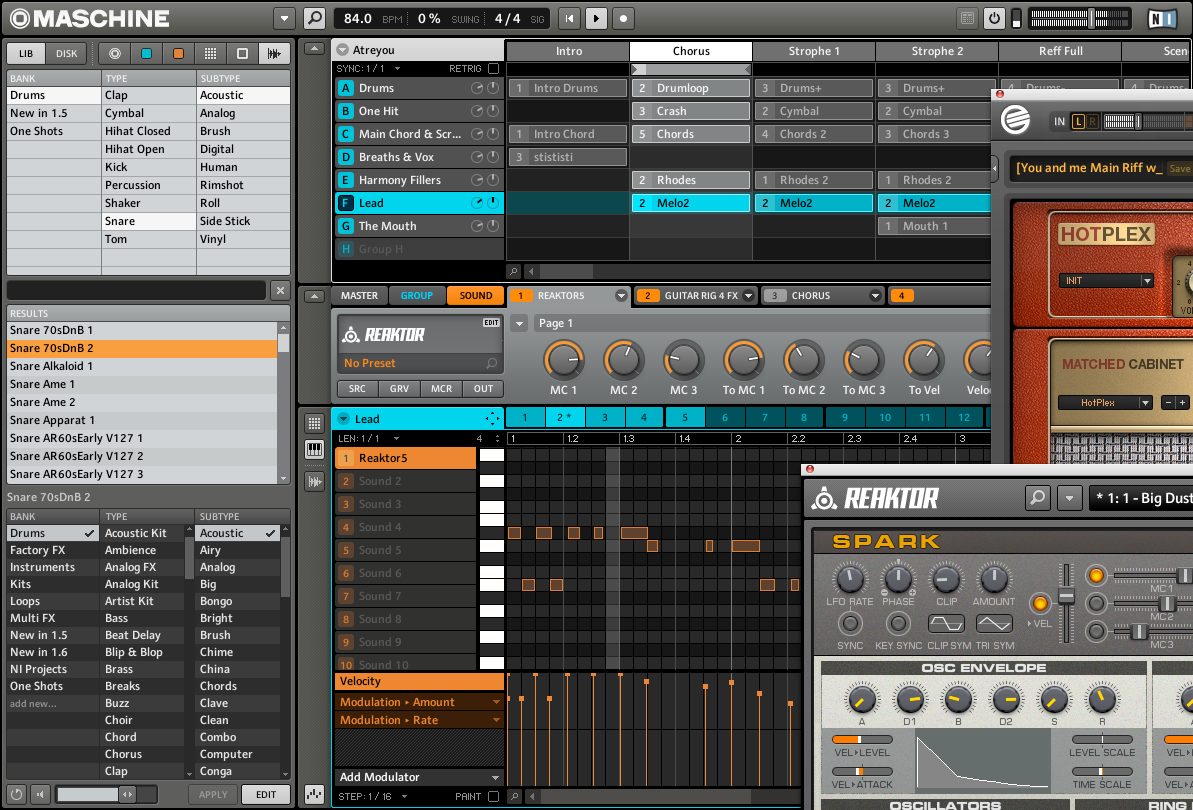Click the Record transport button
Image resolution: width=1193 pixels, height=810 pixels.
[623, 18]
